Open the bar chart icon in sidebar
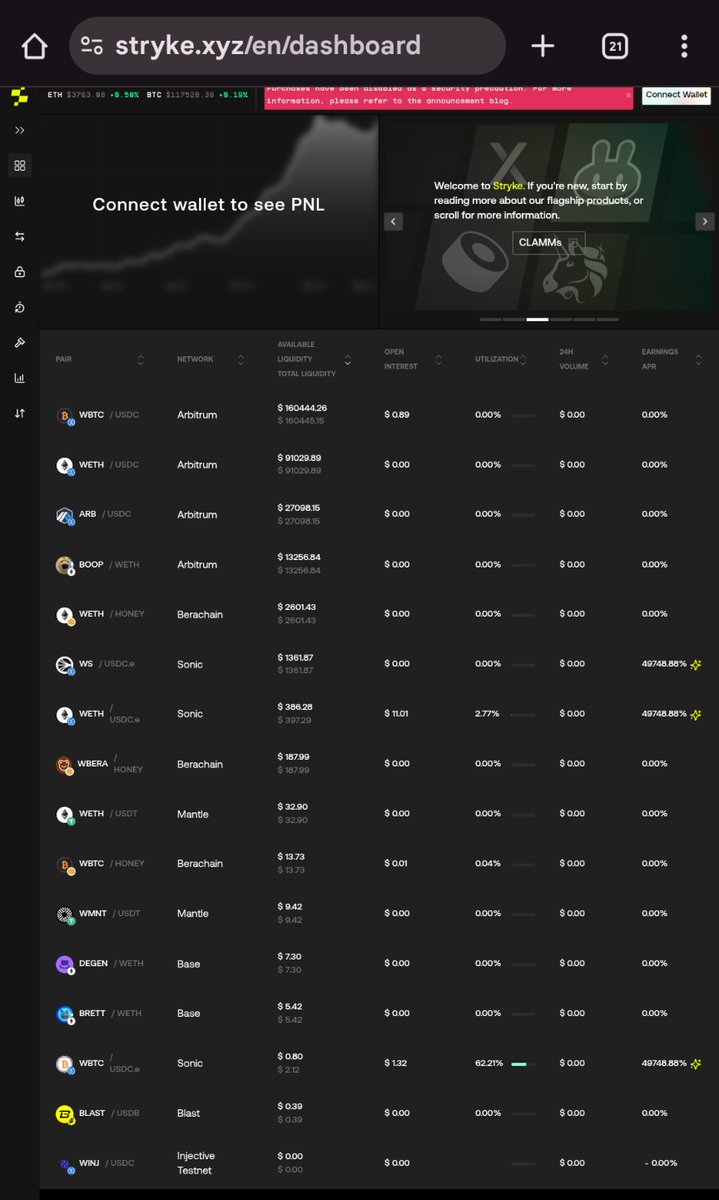719x1200 pixels. [19, 378]
